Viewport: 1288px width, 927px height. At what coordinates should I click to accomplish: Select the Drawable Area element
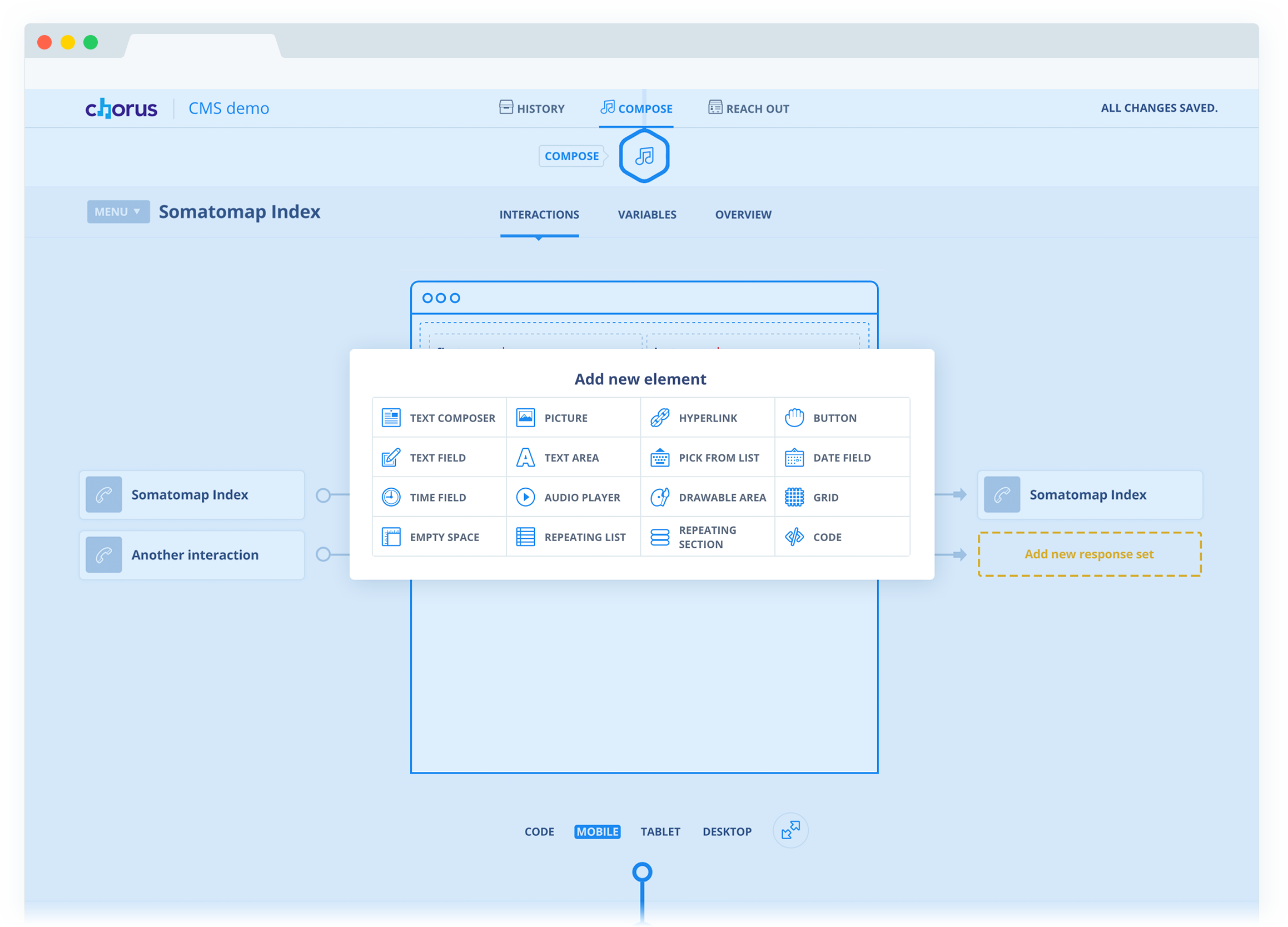(x=707, y=497)
